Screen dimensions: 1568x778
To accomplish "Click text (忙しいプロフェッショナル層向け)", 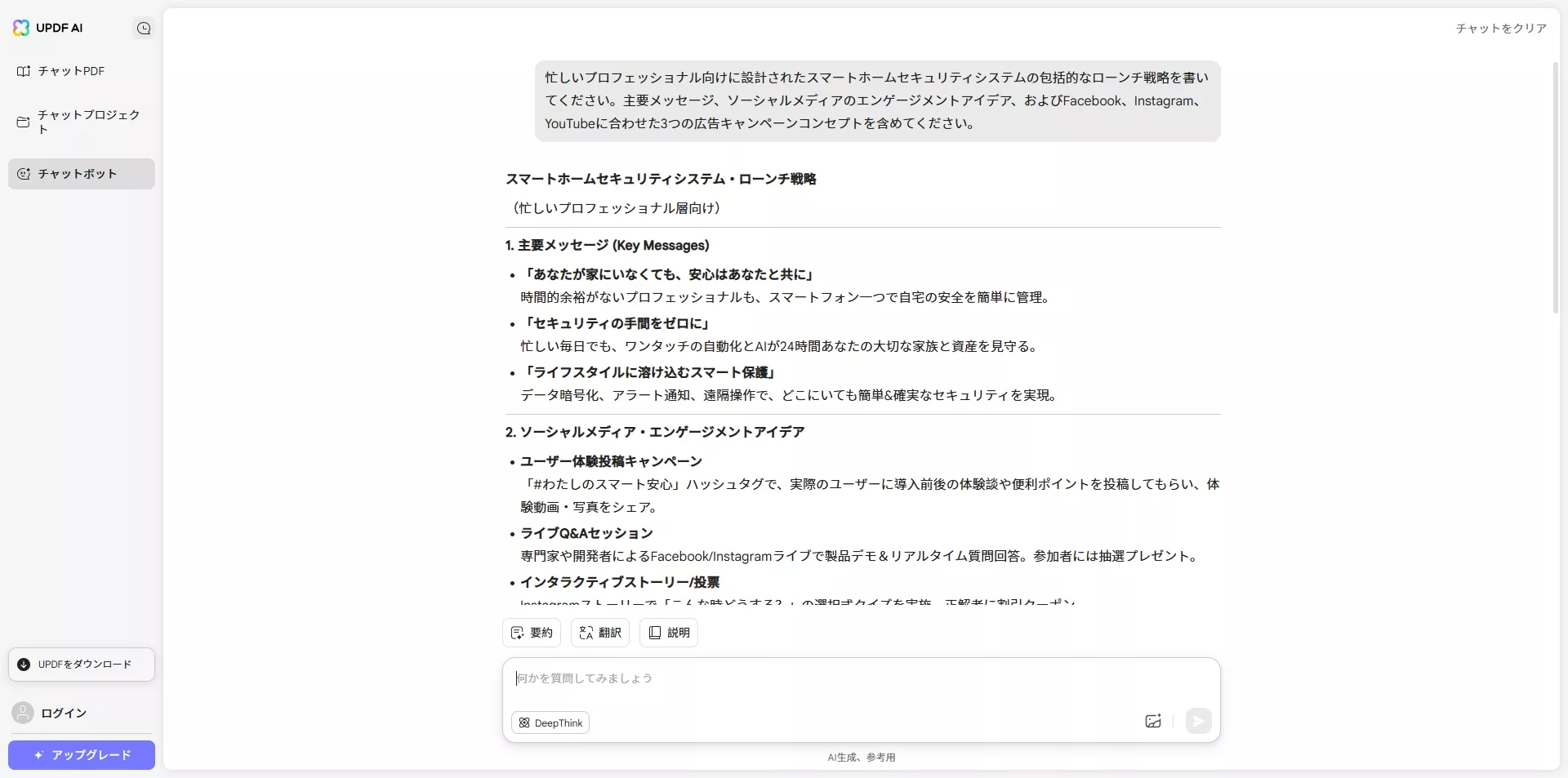I will pyautogui.click(x=617, y=208).
